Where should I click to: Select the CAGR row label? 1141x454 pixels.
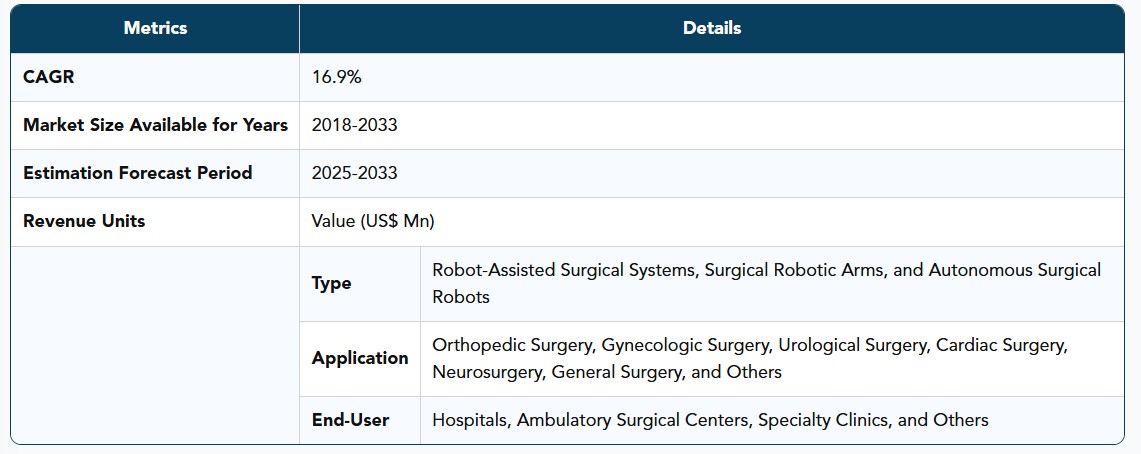pos(49,77)
